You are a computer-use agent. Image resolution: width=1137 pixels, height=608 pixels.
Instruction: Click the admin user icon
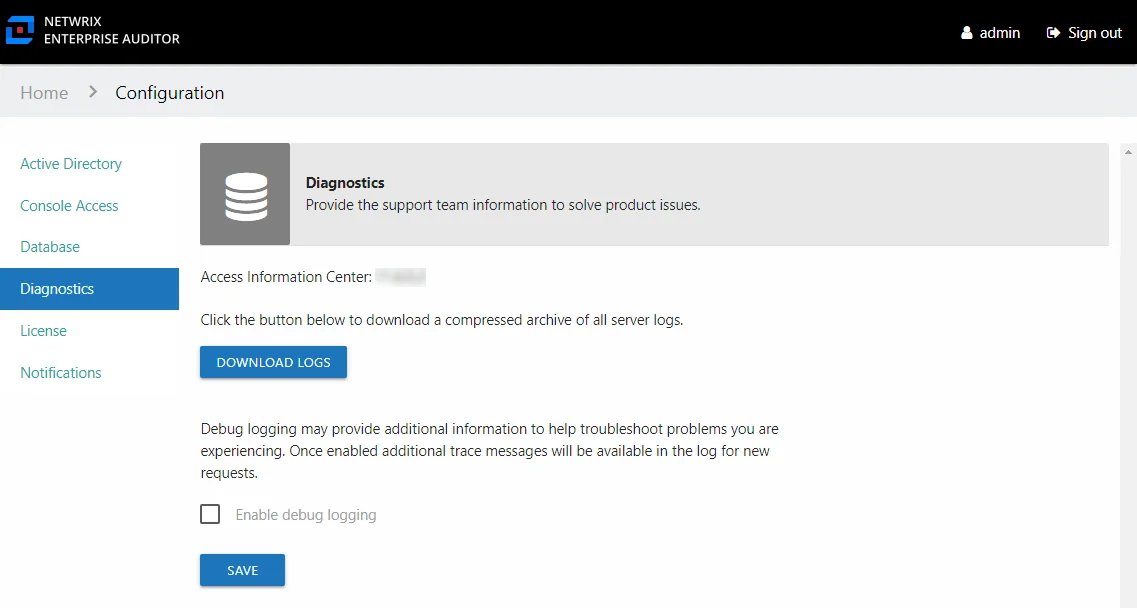[967, 33]
